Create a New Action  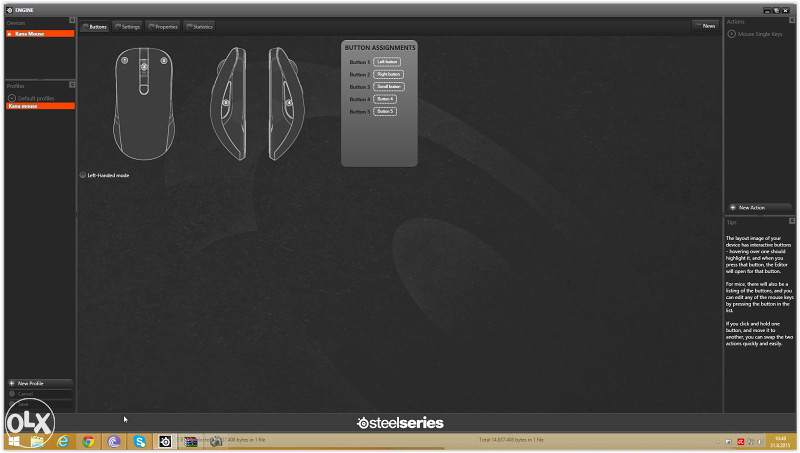pyautogui.click(x=759, y=208)
